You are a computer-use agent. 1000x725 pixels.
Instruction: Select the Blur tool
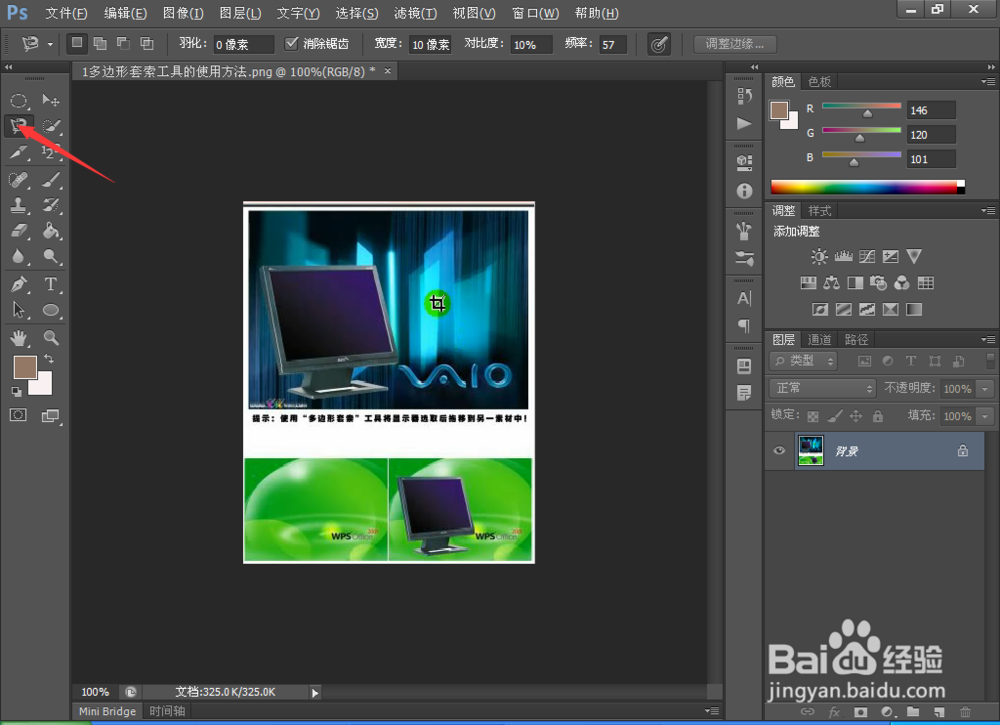pos(18,256)
